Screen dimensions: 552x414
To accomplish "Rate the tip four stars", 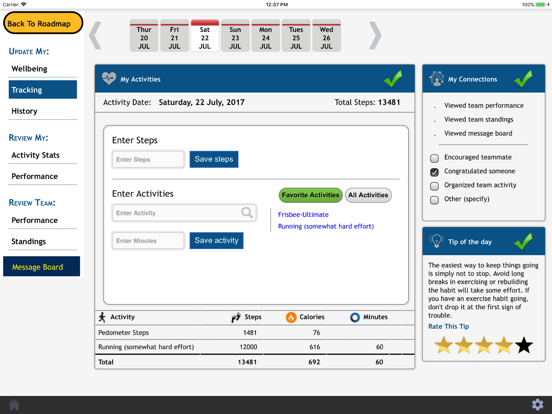I will pos(504,345).
